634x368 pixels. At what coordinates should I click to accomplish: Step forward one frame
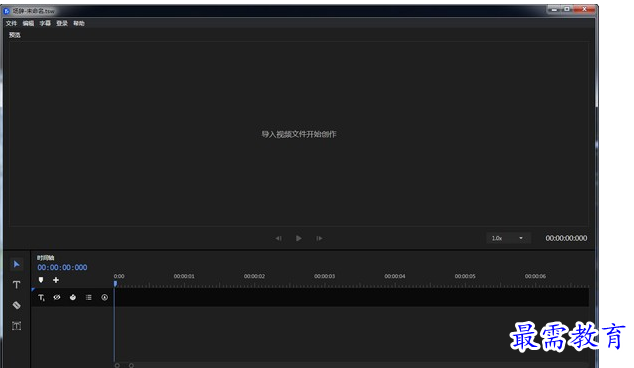(x=319, y=238)
